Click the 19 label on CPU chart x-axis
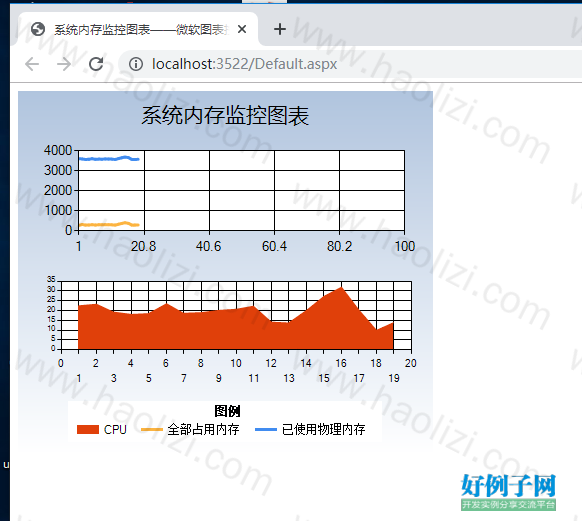 (394, 379)
